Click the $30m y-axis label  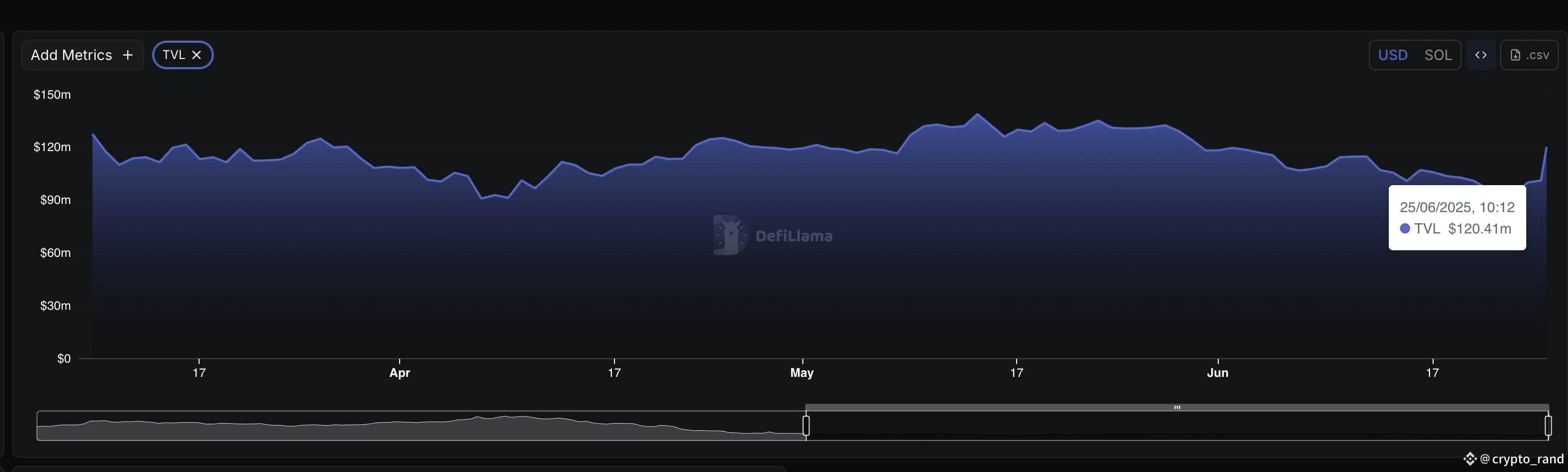tap(55, 305)
